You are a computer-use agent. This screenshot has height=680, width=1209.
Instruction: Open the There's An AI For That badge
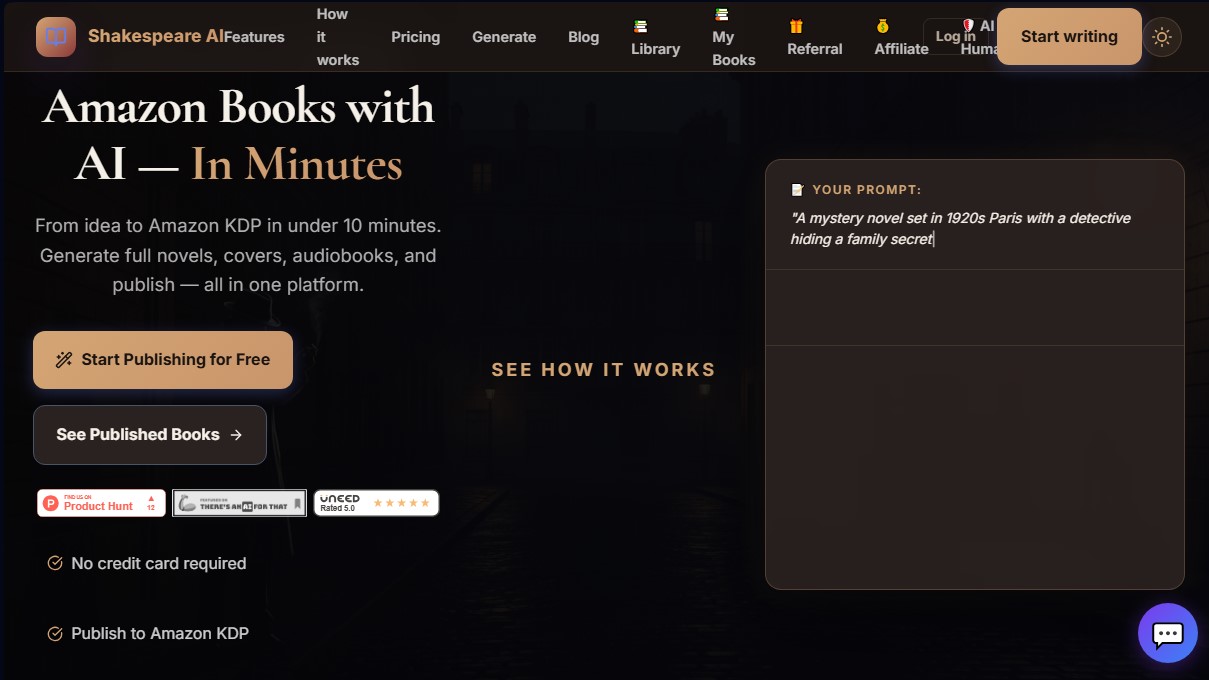(239, 503)
